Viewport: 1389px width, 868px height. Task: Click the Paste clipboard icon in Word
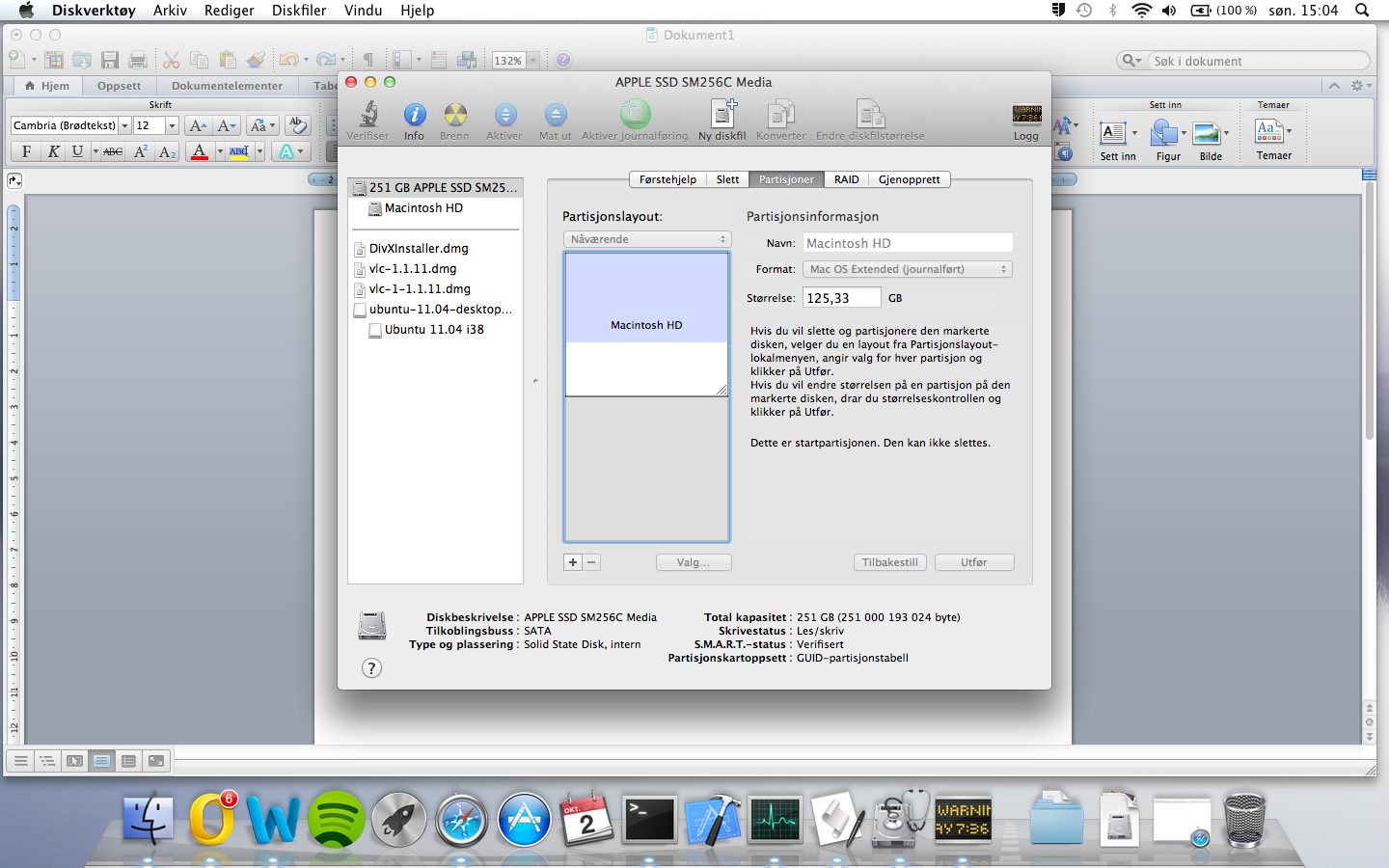point(228,60)
